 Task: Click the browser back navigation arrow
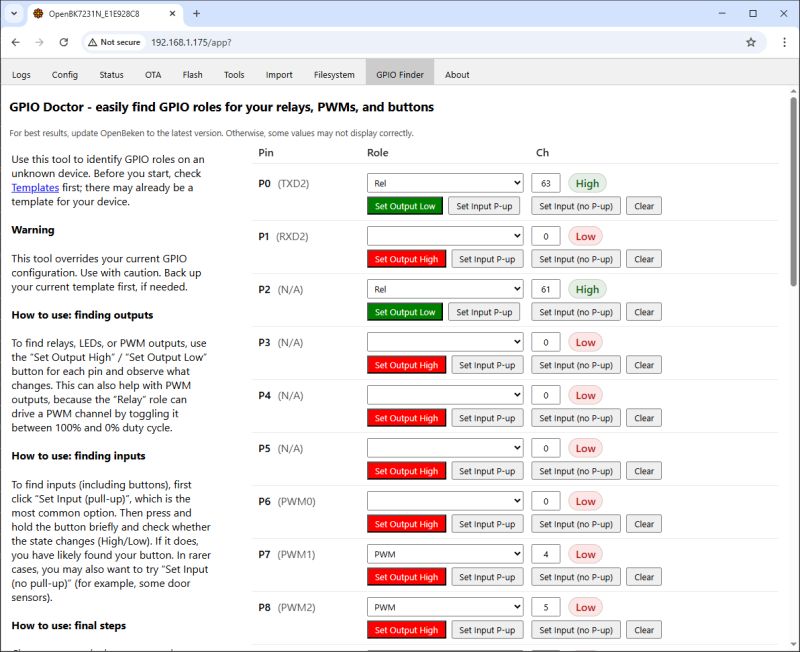[x=15, y=44]
